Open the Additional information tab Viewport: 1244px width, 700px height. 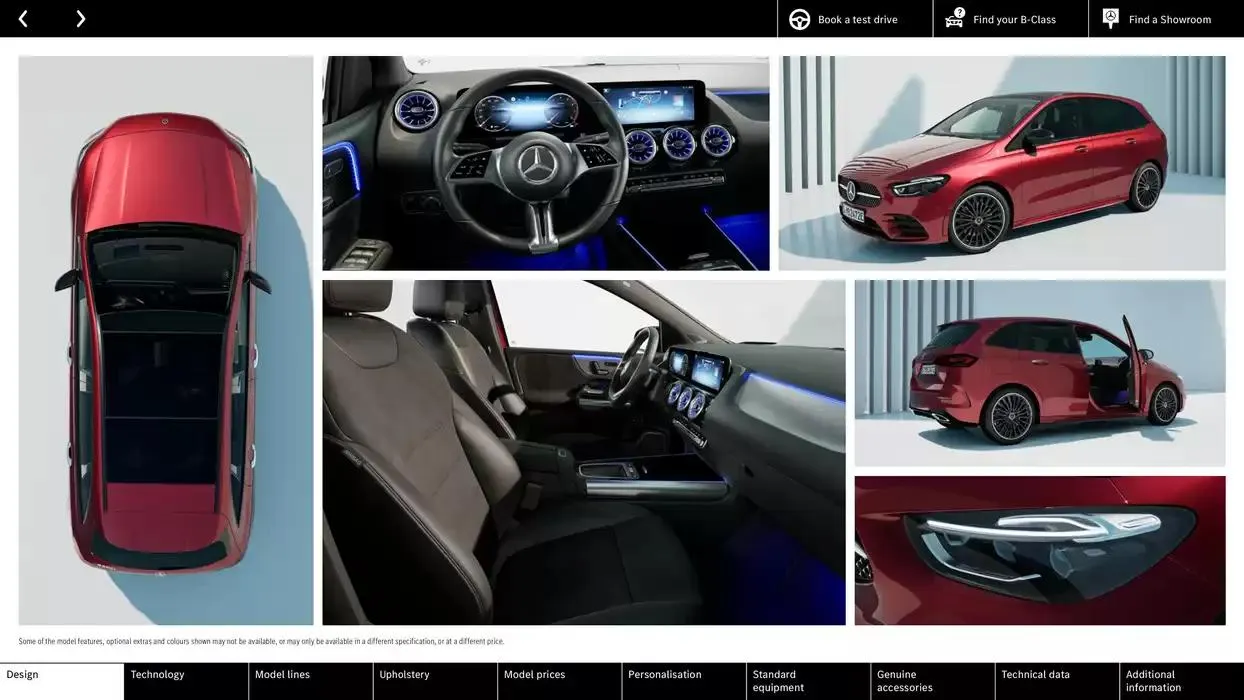[x=1181, y=681]
